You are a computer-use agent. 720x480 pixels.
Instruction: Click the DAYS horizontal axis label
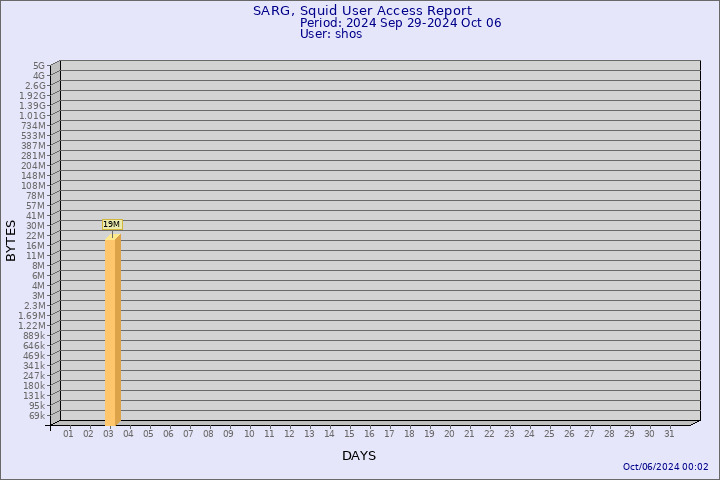point(359,456)
